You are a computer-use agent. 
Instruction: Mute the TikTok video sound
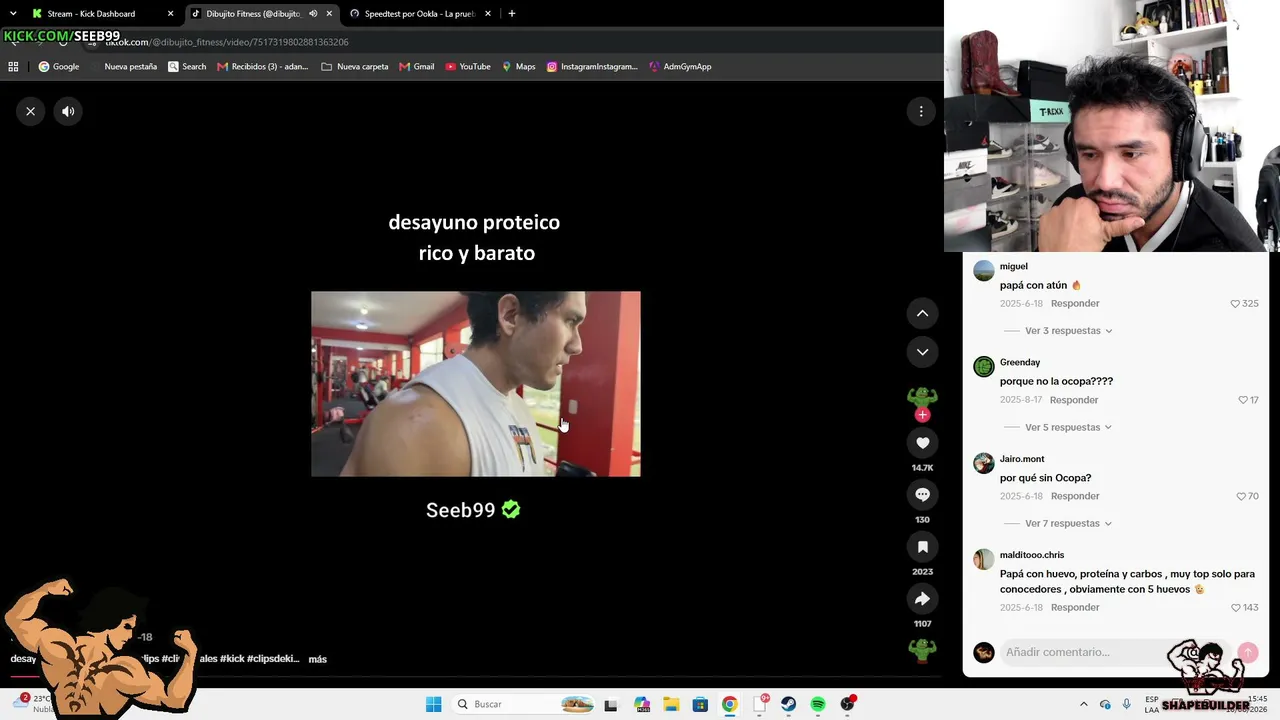coord(68,111)
